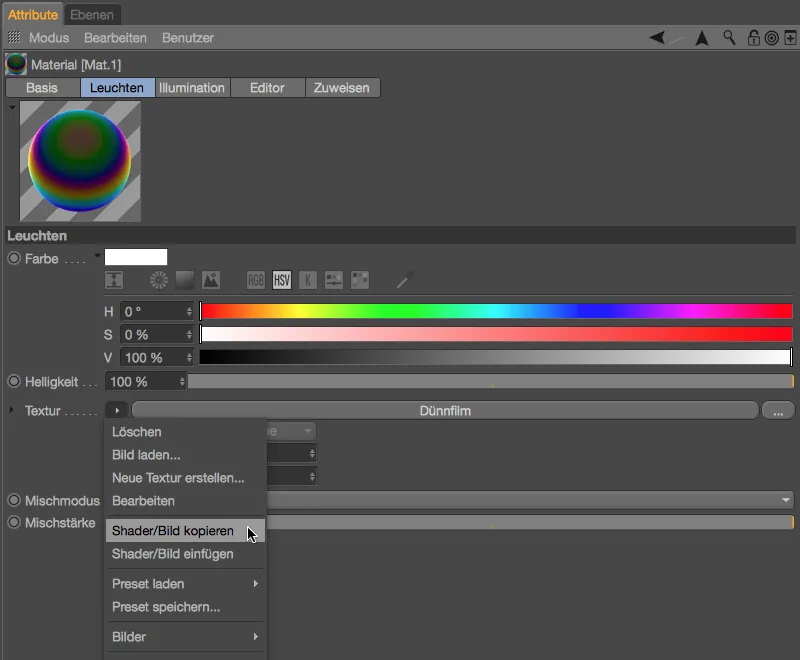Click the V value stepper arrows

point(189,358)
